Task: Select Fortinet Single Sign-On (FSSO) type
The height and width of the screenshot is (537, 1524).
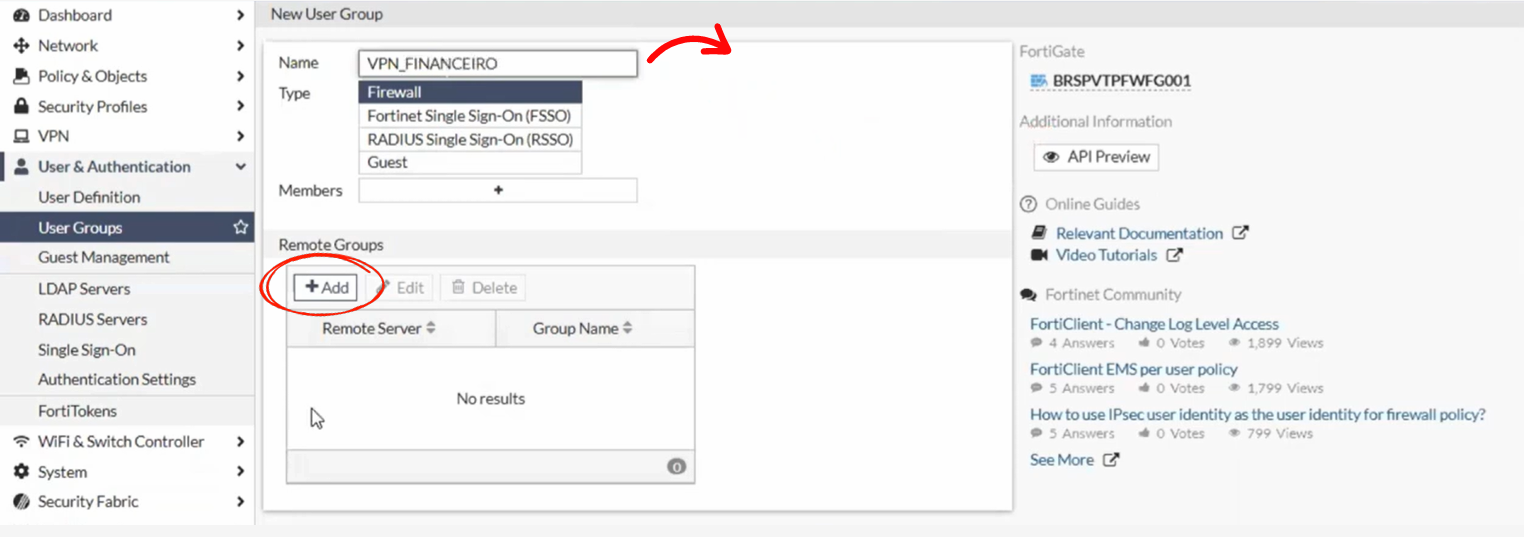Action: [x=469, y=116]
